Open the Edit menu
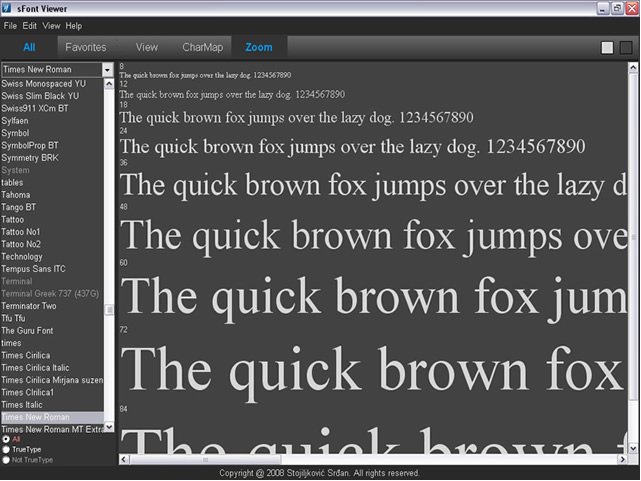The width and height of the screenshot is (641, 481). 29,26
